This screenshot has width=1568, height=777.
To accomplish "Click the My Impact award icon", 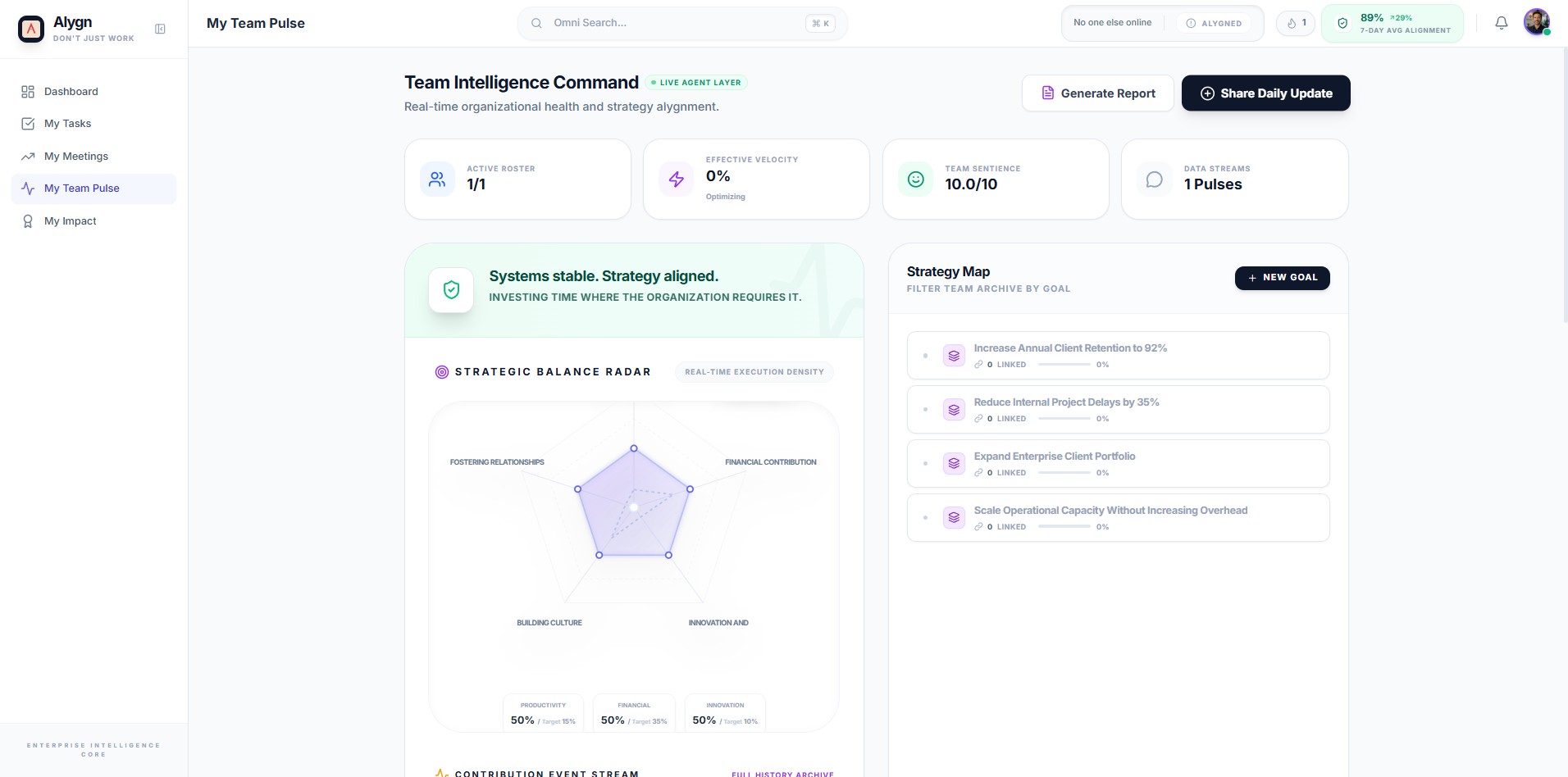I will click(x=28, y=221).
